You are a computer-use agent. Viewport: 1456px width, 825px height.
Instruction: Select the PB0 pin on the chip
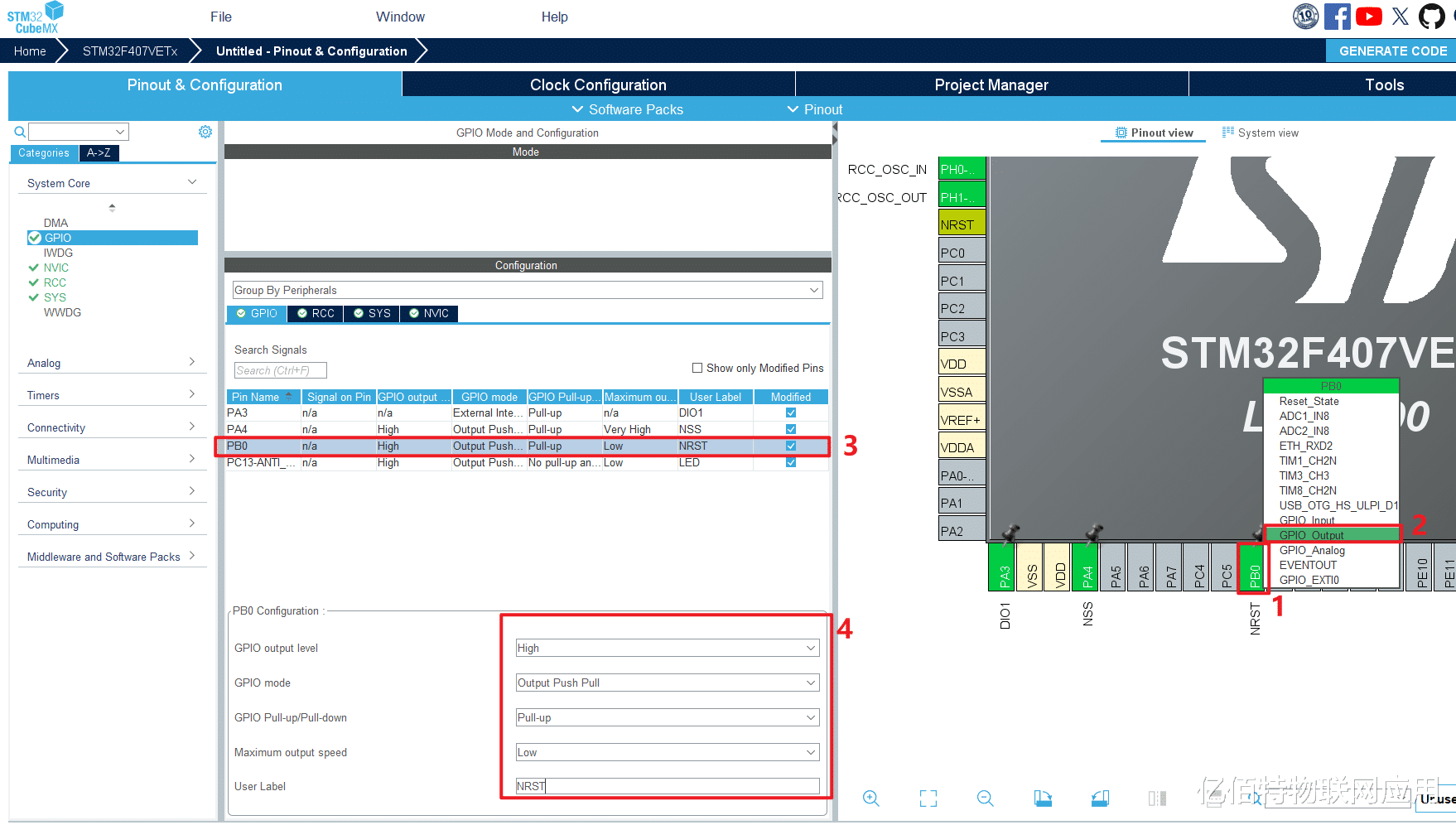pos(1253,567)
